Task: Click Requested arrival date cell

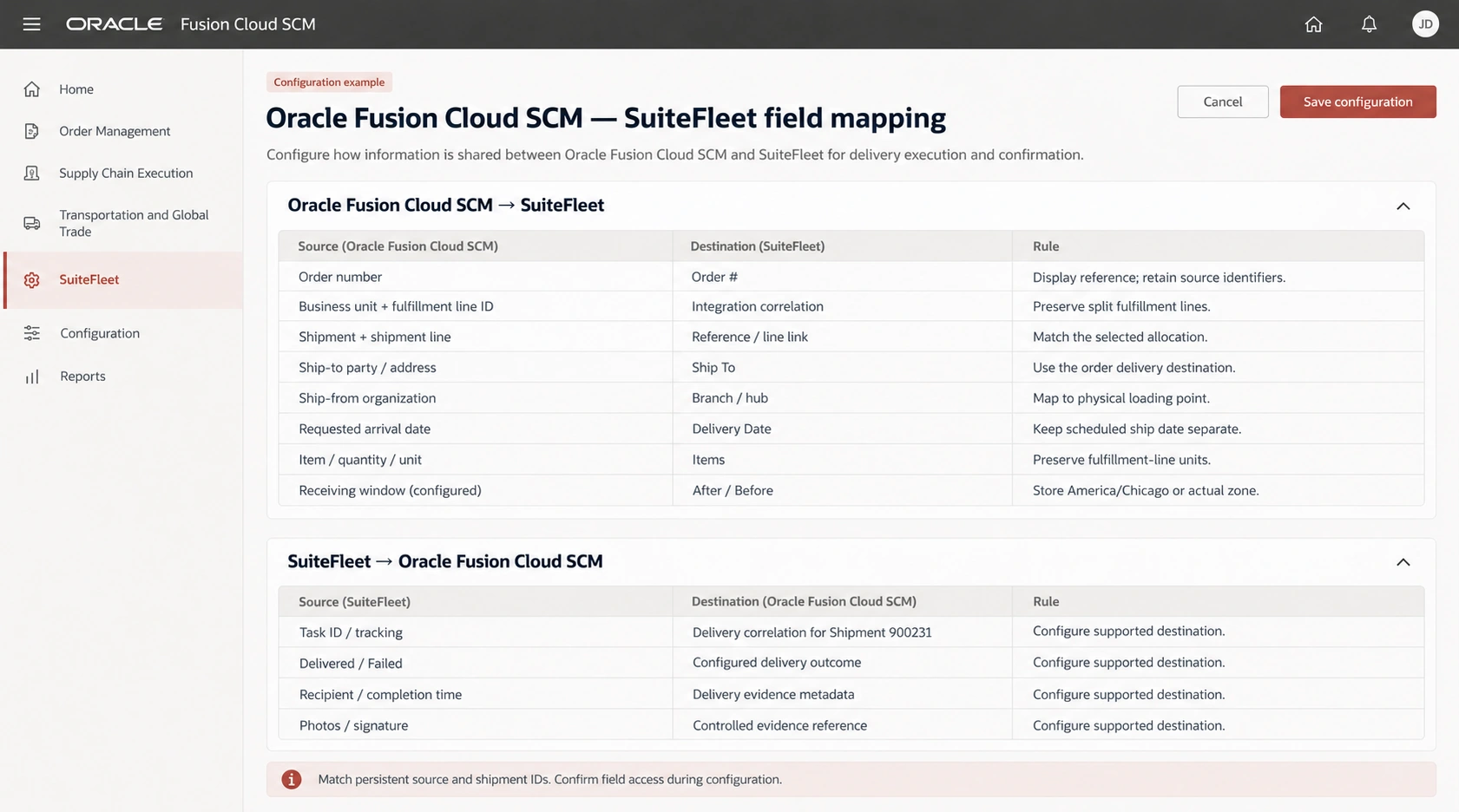Action: (x=476, y=429)
